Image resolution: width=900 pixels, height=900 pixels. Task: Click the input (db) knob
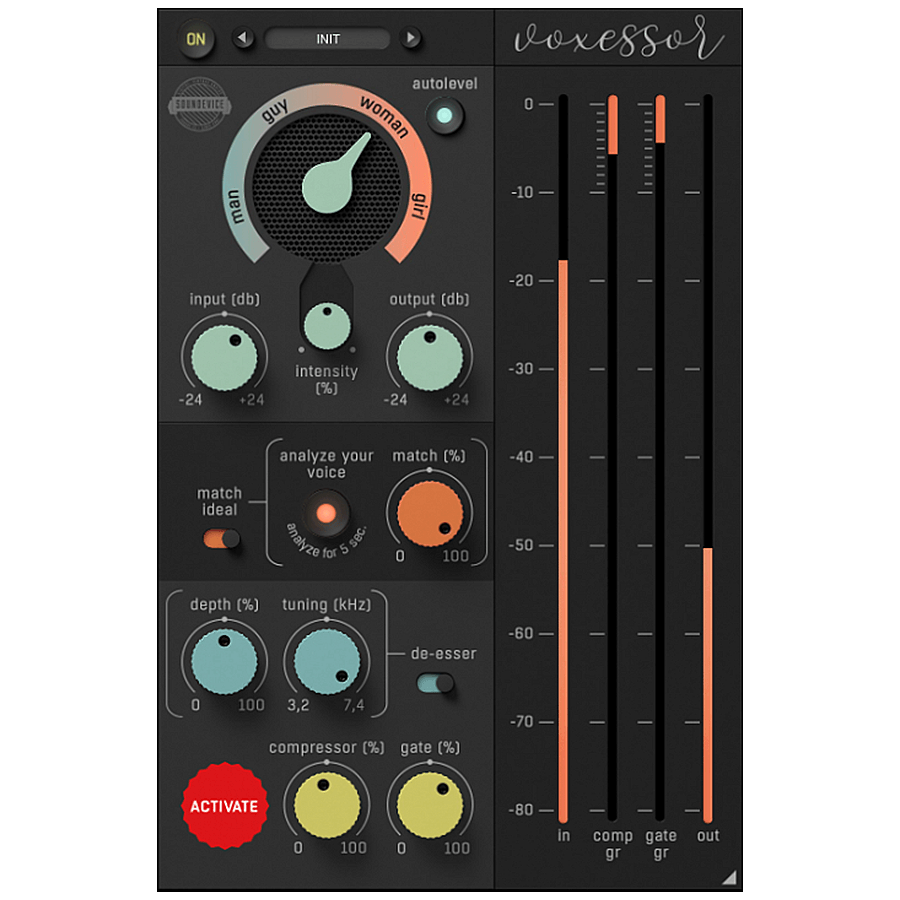[x=224, y=358]
